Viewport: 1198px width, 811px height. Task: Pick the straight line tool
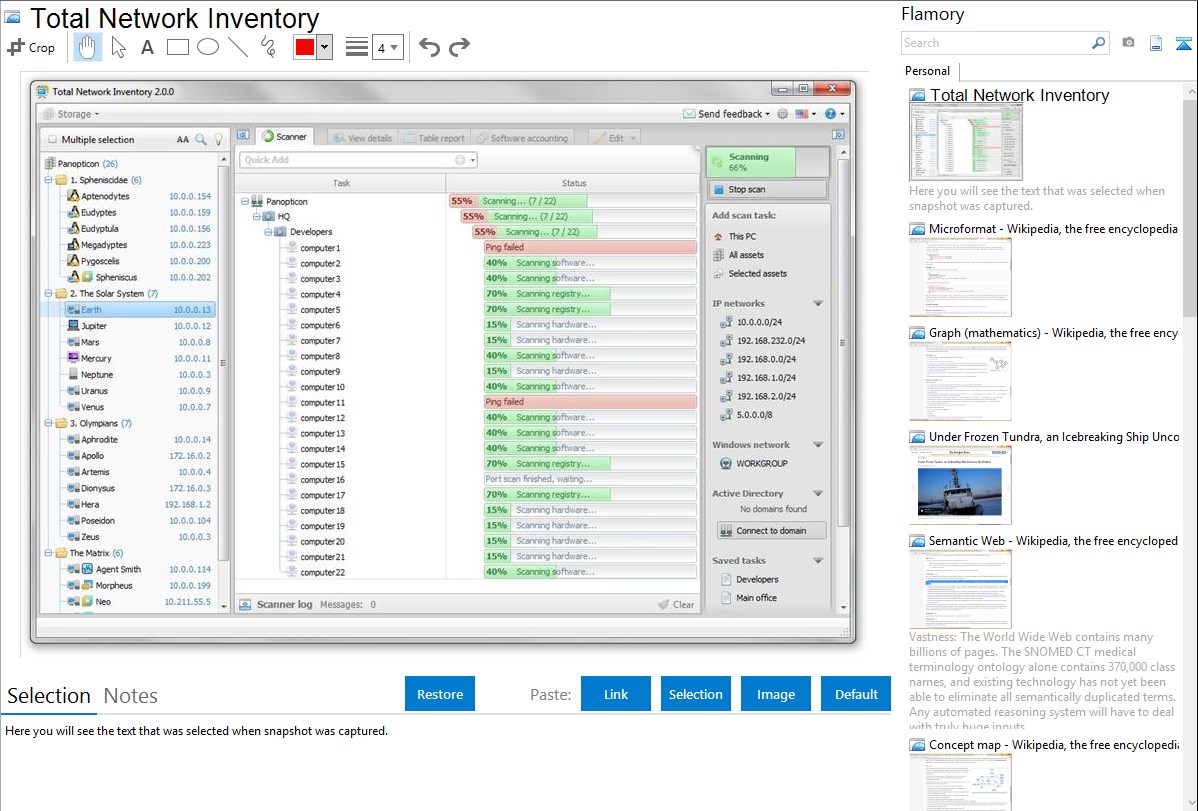238,47
